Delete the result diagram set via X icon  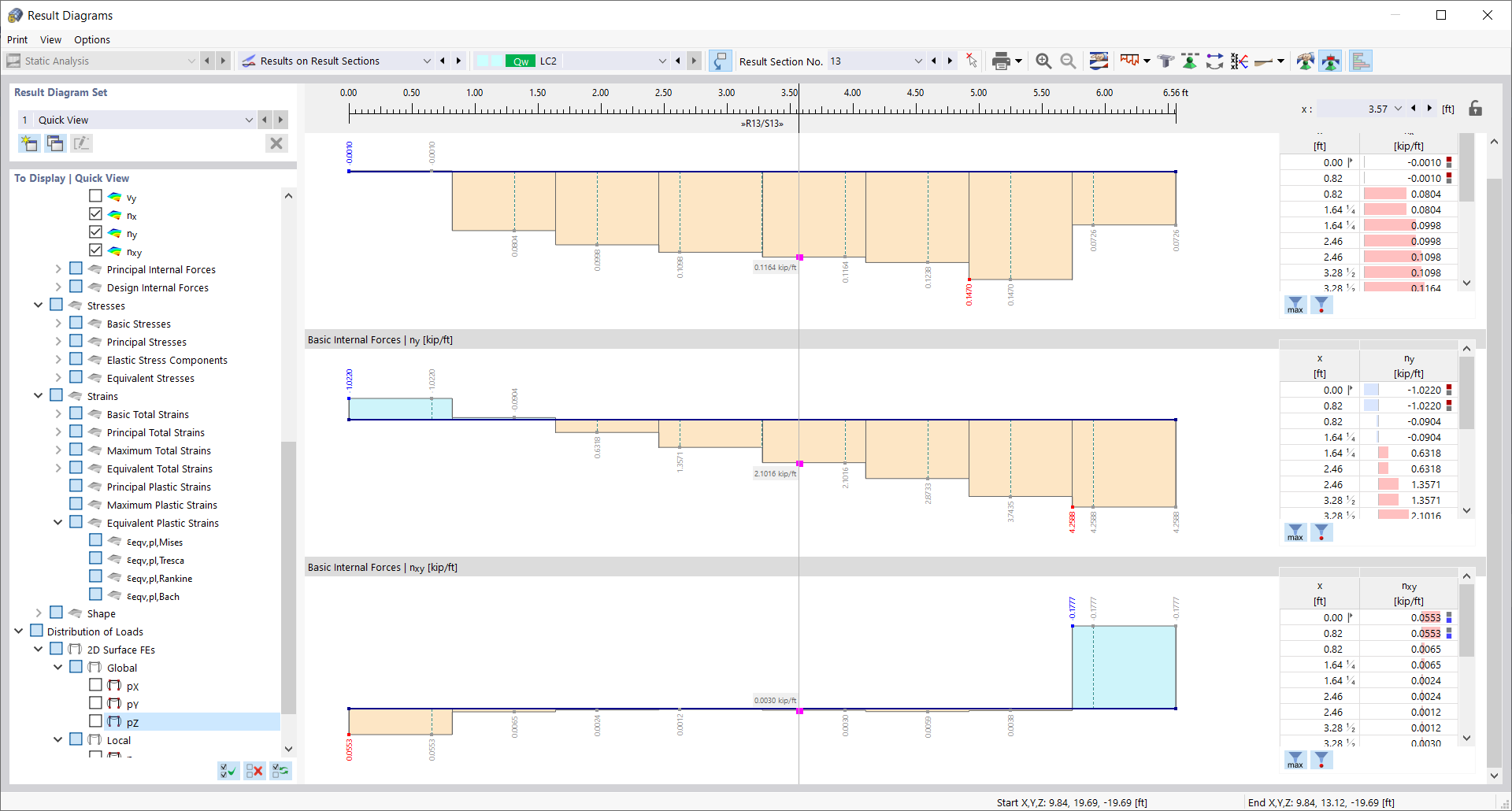[x=276, y=143]
